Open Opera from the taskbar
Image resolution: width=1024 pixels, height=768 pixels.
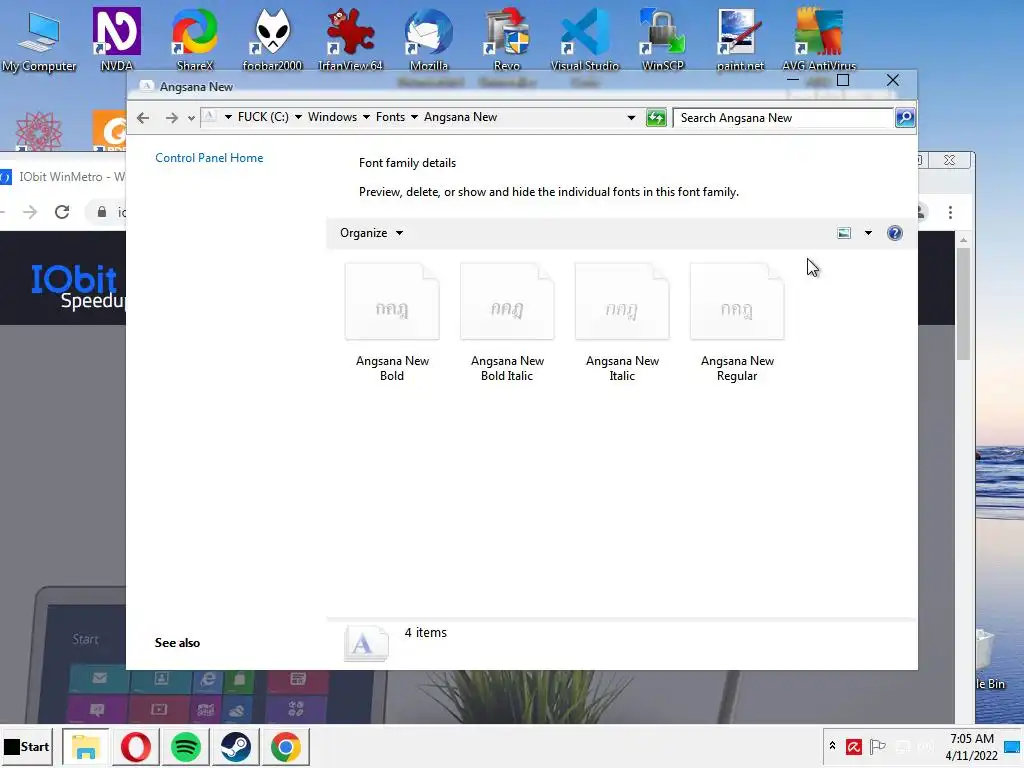136,746
